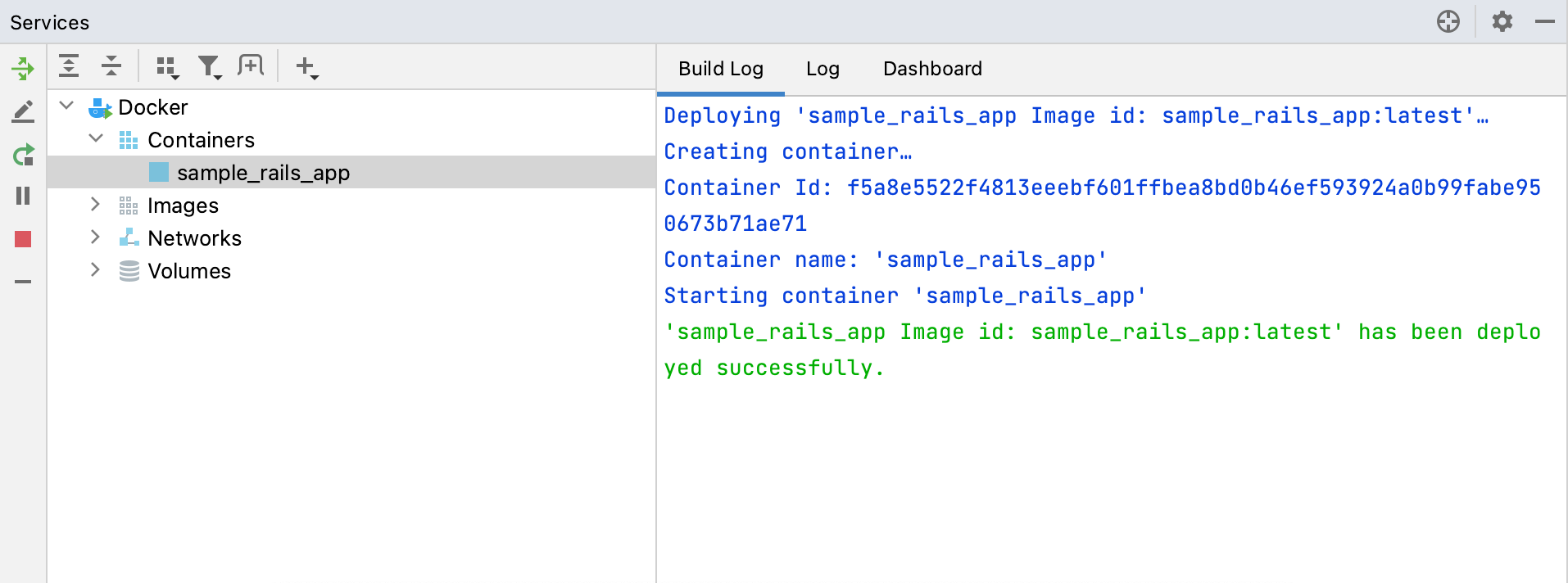Stop the container with red square

[23, 239]
